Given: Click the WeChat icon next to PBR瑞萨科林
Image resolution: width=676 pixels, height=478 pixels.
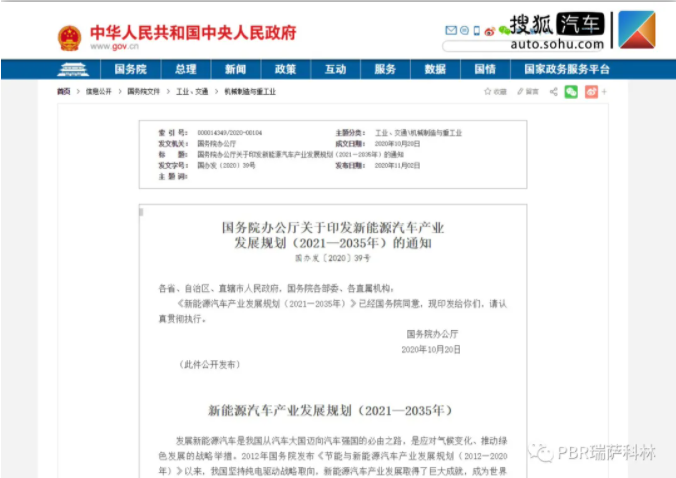Looking at the screenshot, I should coord(541,453).
